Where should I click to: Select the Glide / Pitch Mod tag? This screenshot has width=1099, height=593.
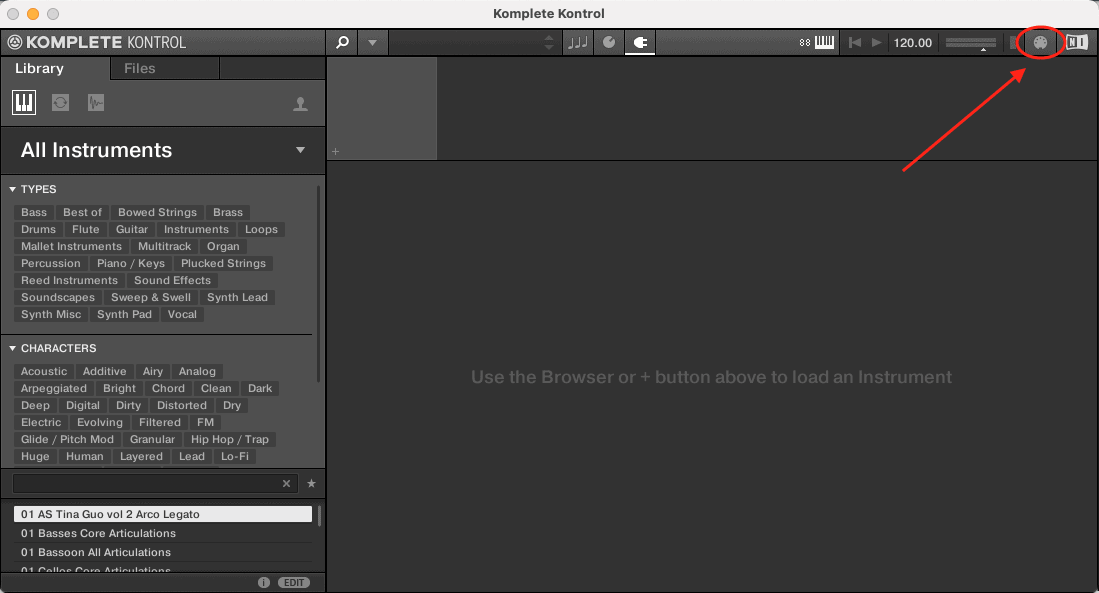pyautogui.click(x=67, y=439)
